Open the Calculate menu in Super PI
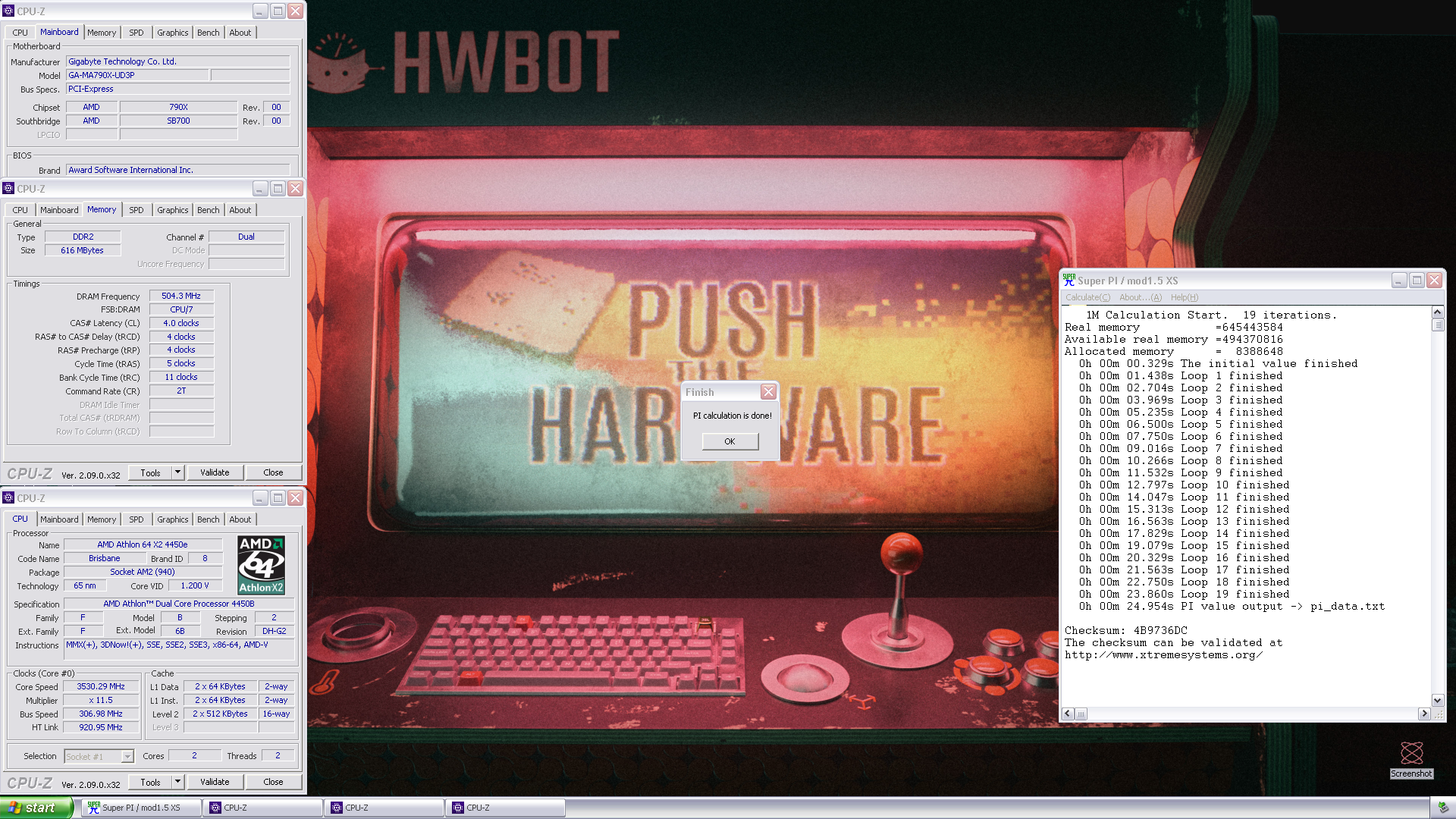Viewport: 1456px width, 819px height. [1087, 297]
